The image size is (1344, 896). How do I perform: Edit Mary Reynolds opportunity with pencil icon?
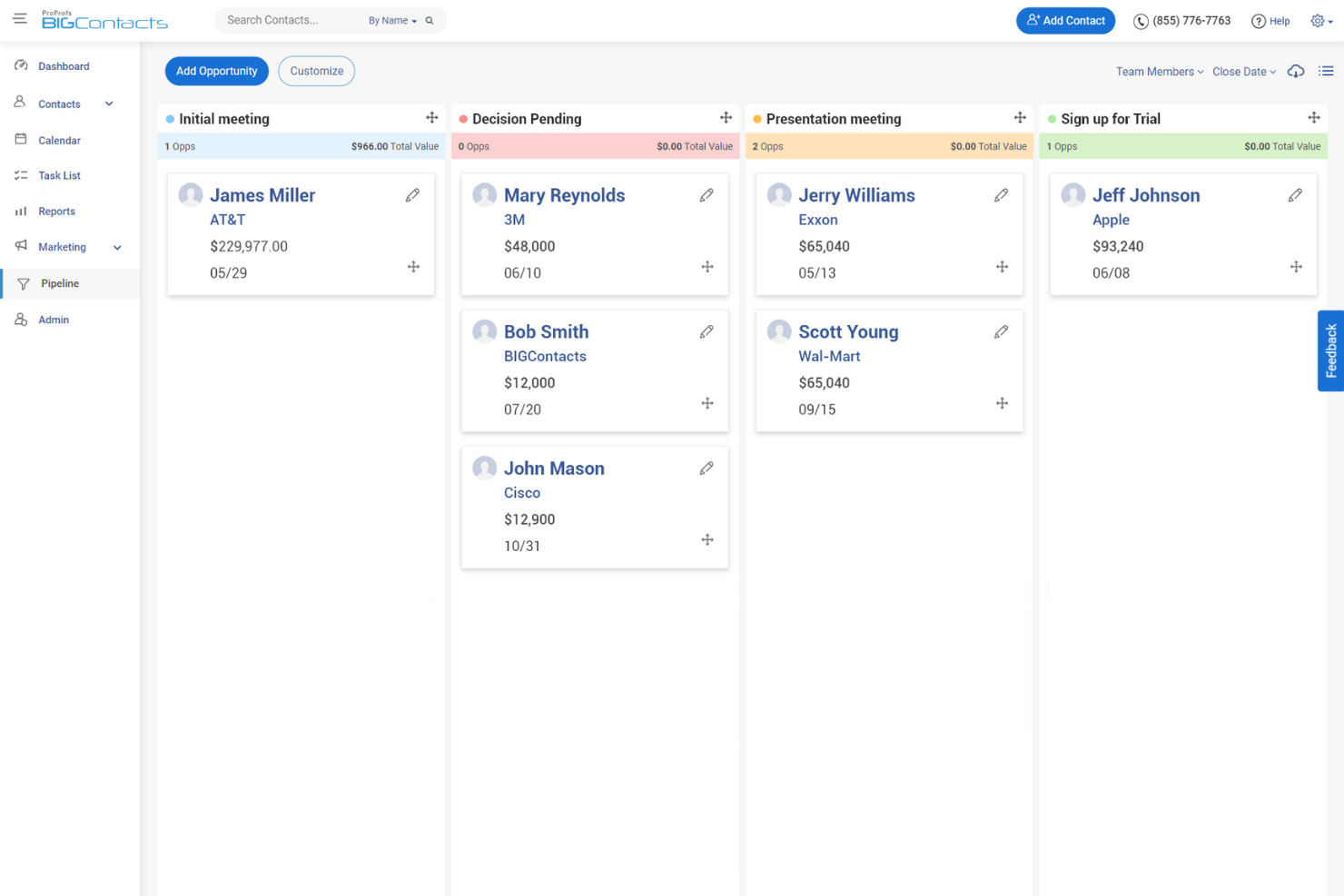(x=707, y=195)
